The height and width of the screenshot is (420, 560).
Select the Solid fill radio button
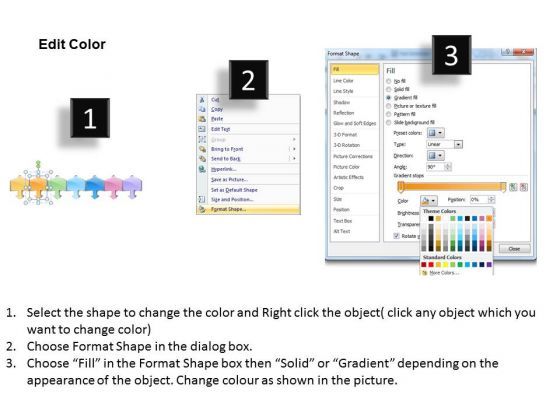pos(389,89)
